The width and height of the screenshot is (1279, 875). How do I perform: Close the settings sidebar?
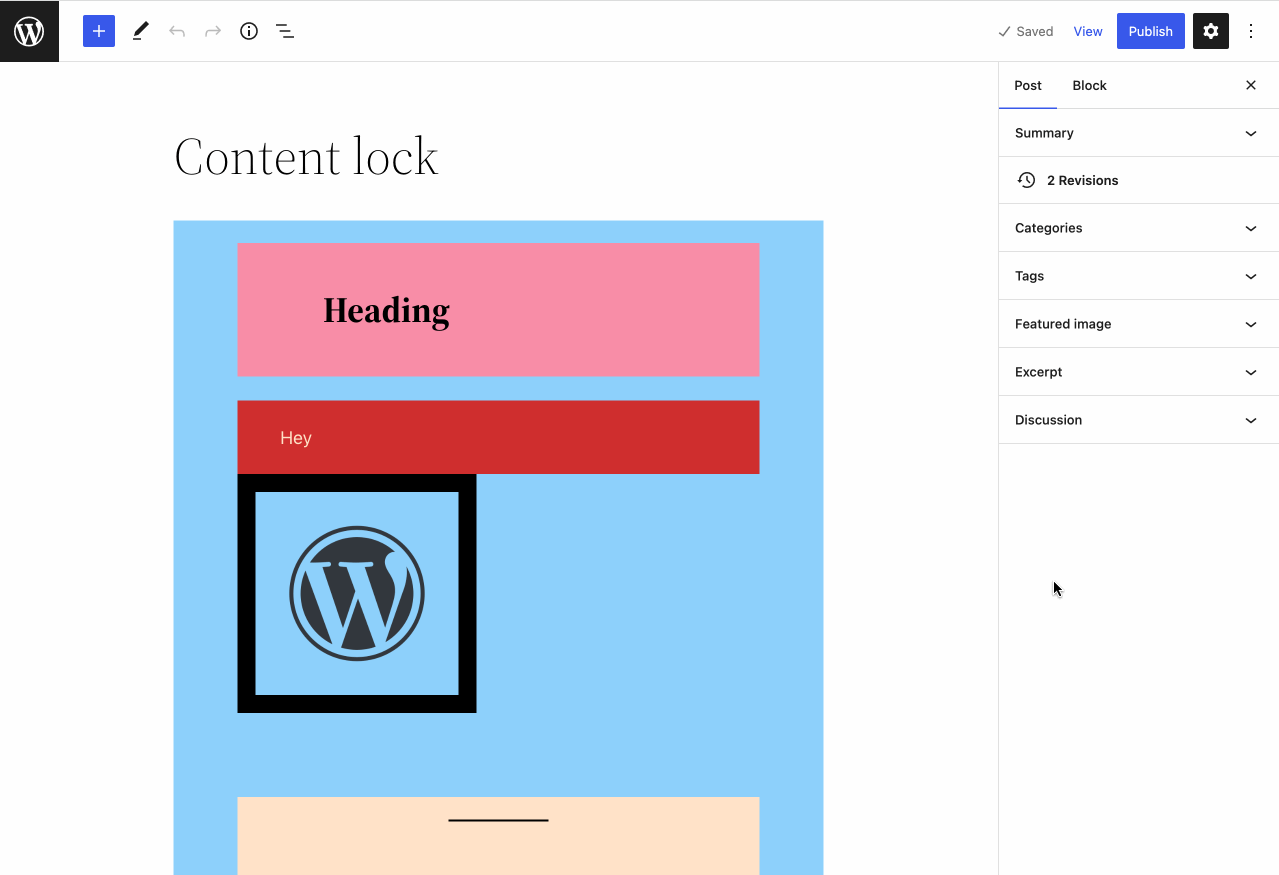(x=1251, y=85)
